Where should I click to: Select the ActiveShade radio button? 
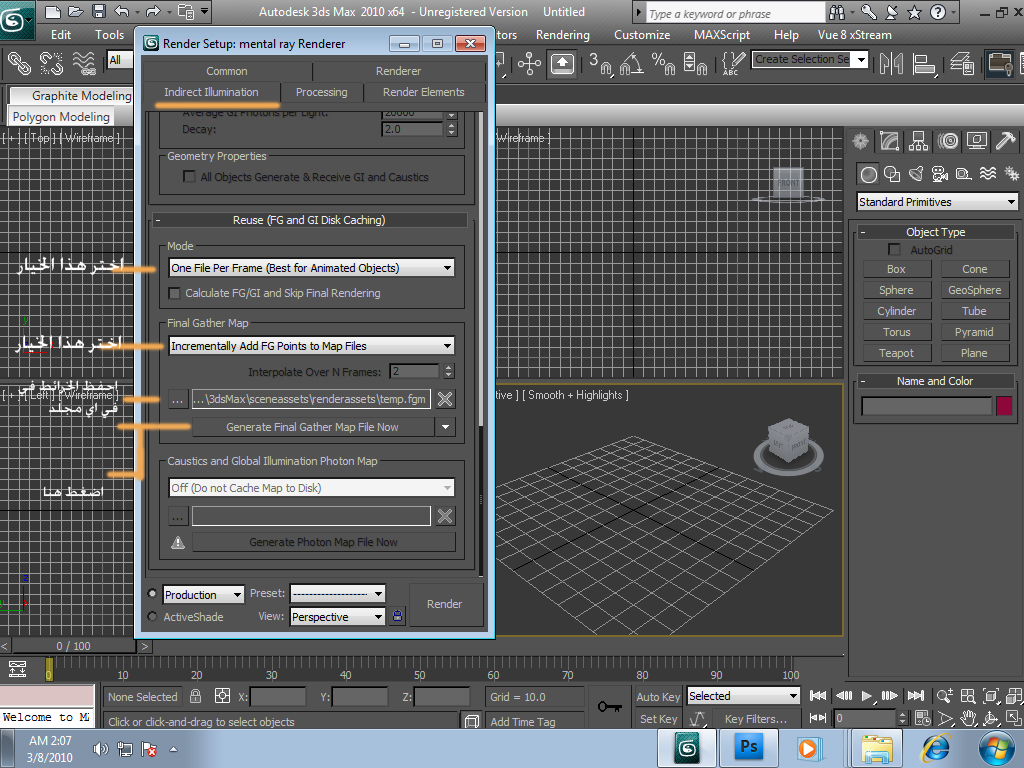click(x=152, y=616)
